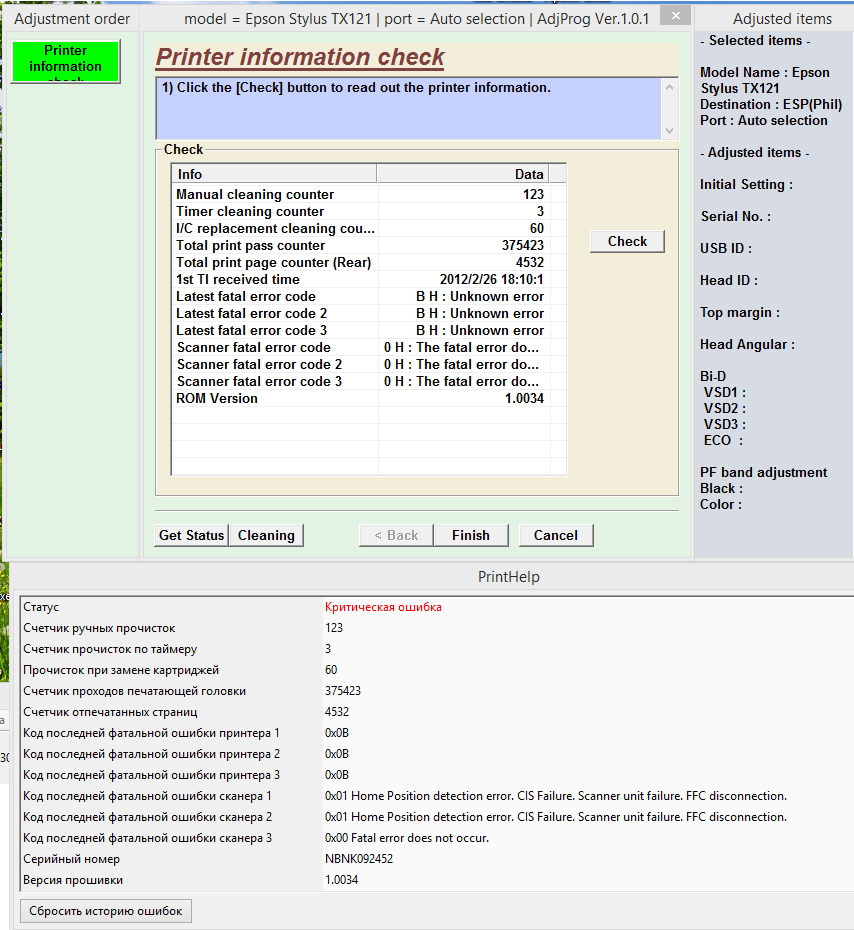Select the green Printer information item
The image size is (854, 930).
click(65, 61)
